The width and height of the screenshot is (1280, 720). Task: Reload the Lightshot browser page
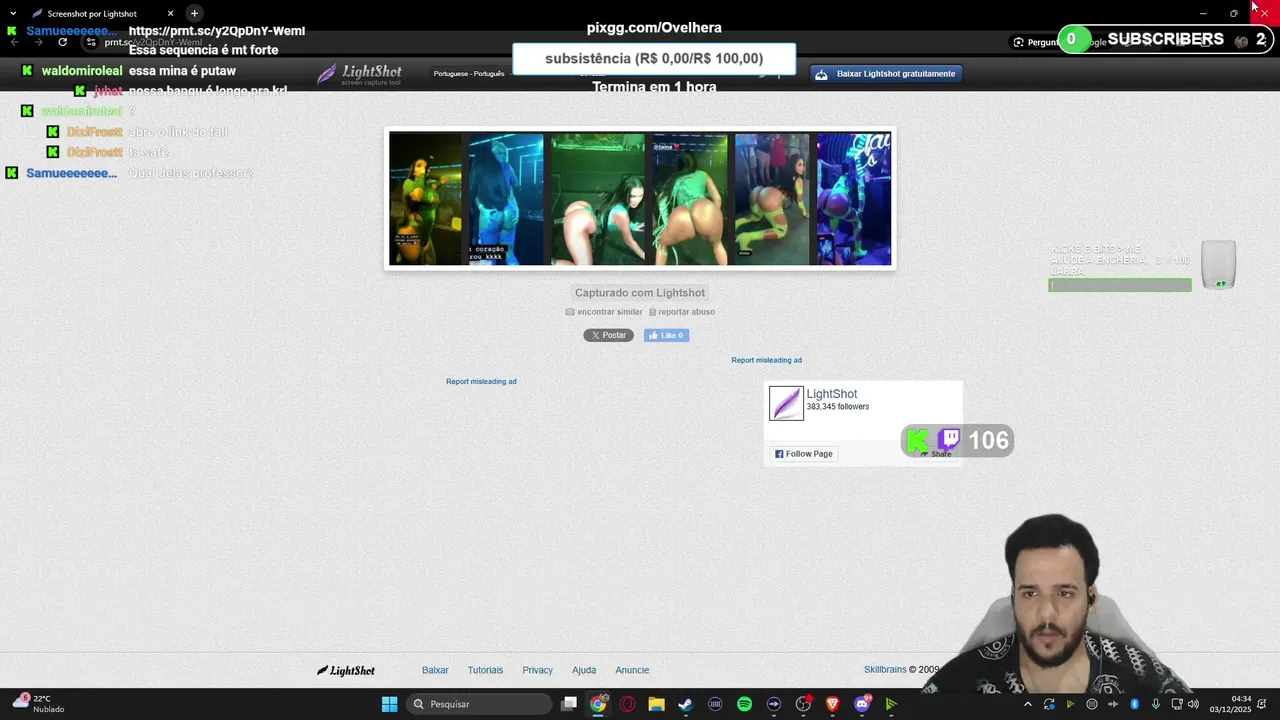[62, 42]
